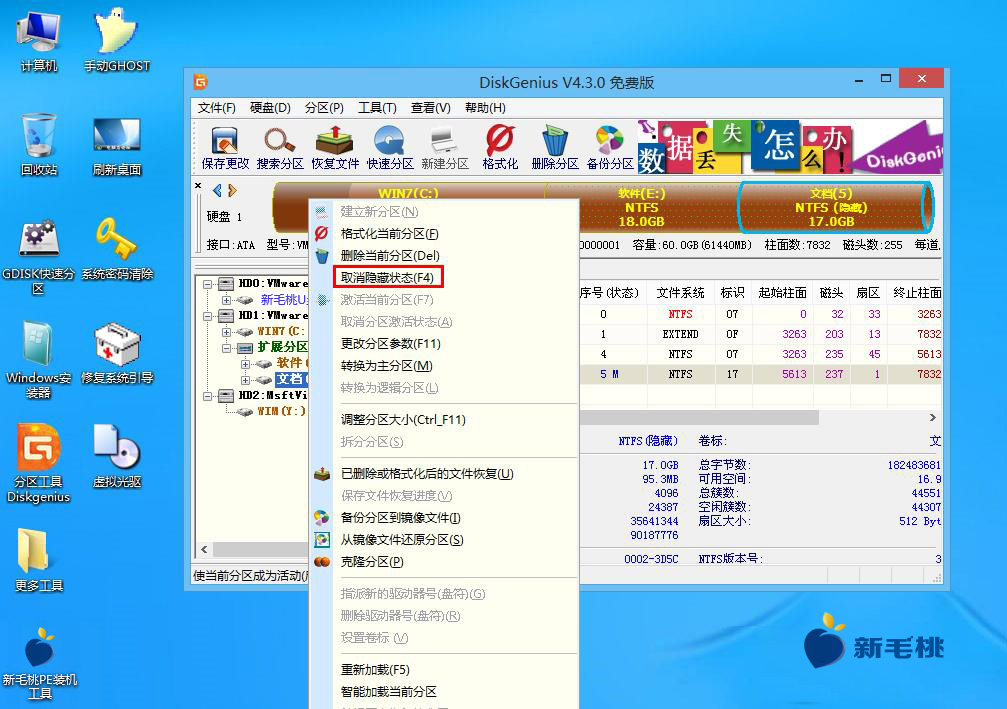Open the 文件(F) menu
1007x709 pixels.
(216, 108)
